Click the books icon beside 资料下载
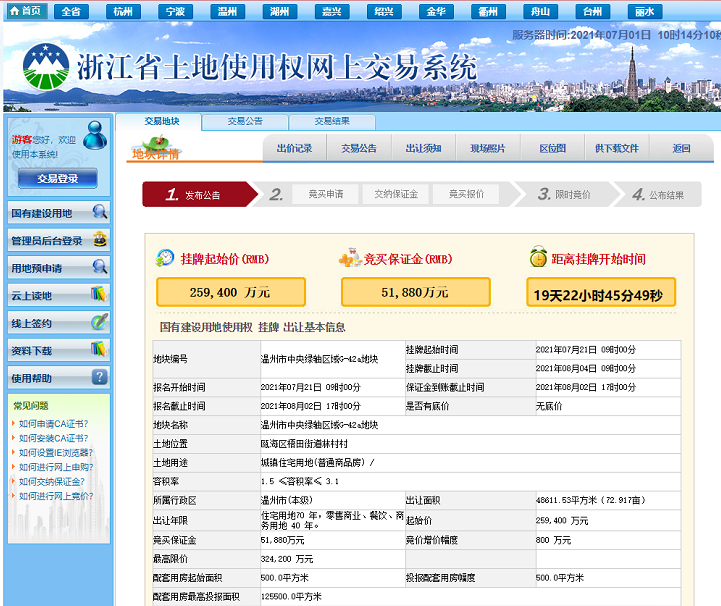The height and width of the screenshot is (606, 721). 99,350
